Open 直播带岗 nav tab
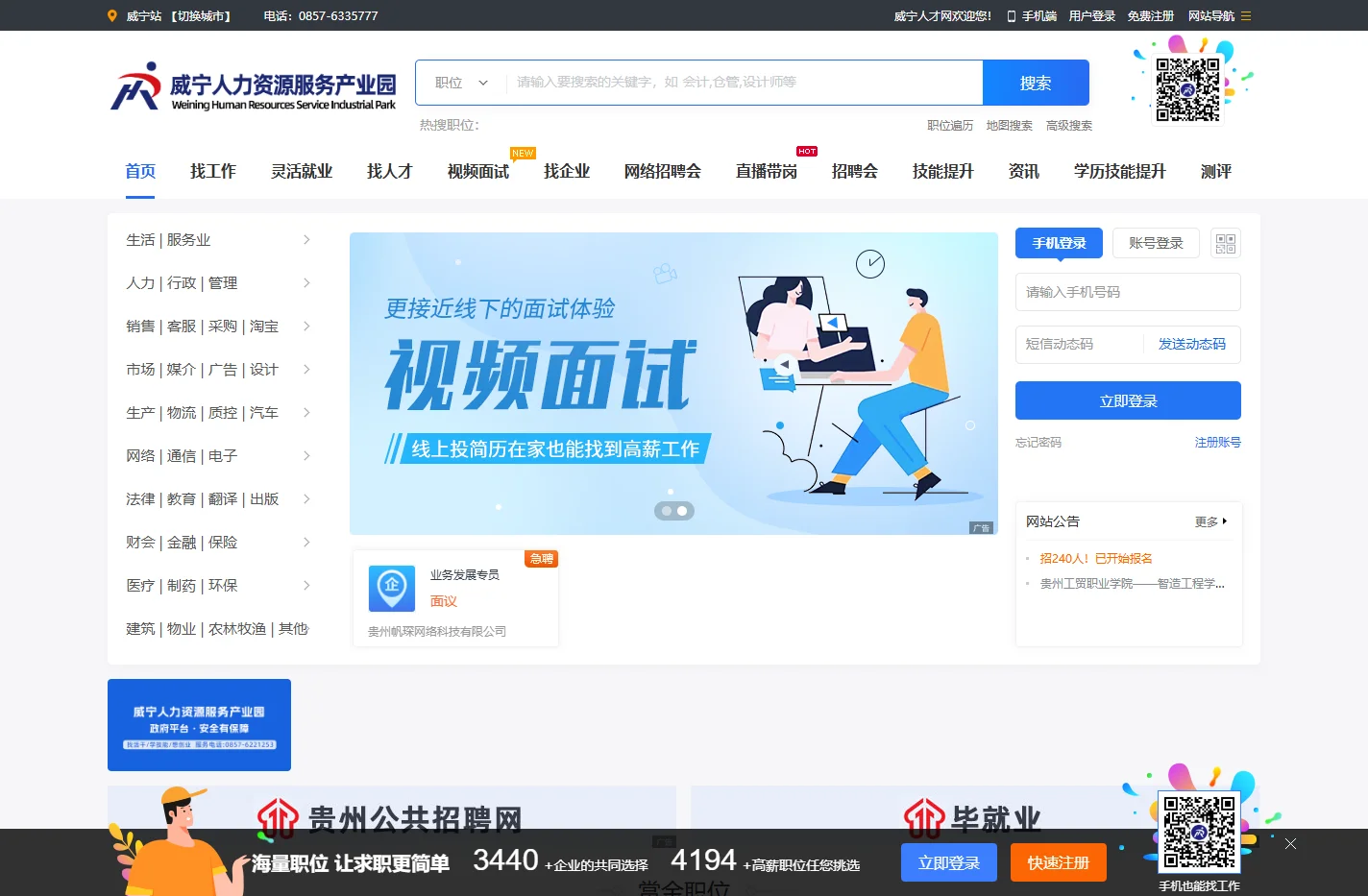 pos(767,171)
